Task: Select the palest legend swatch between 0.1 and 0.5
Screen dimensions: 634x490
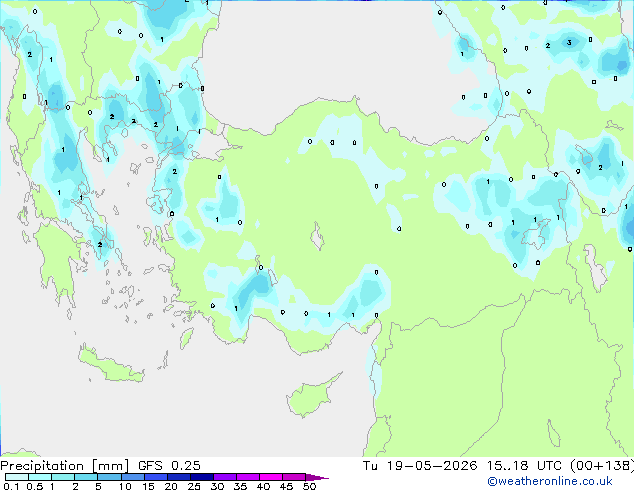Action: (x=17, y=477)
